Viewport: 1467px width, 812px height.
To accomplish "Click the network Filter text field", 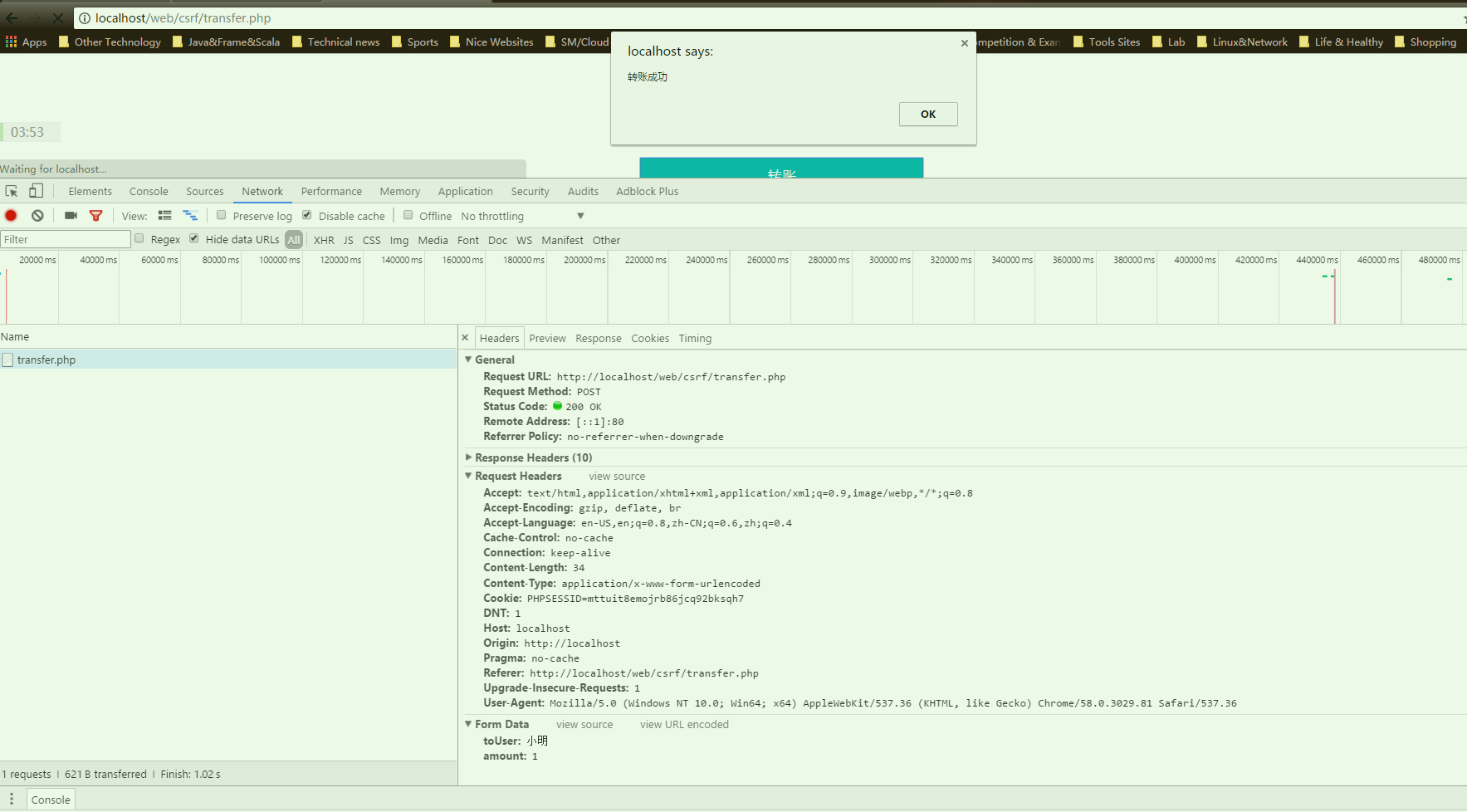I will [66, 239].
